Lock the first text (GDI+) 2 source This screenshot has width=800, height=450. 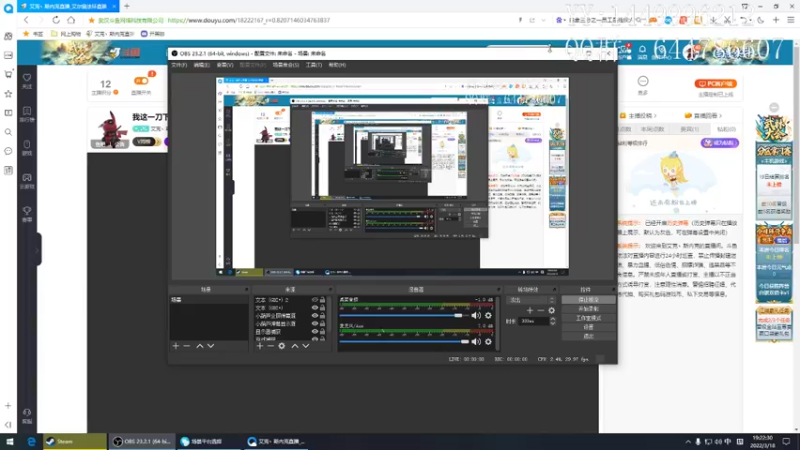(322, 300)
